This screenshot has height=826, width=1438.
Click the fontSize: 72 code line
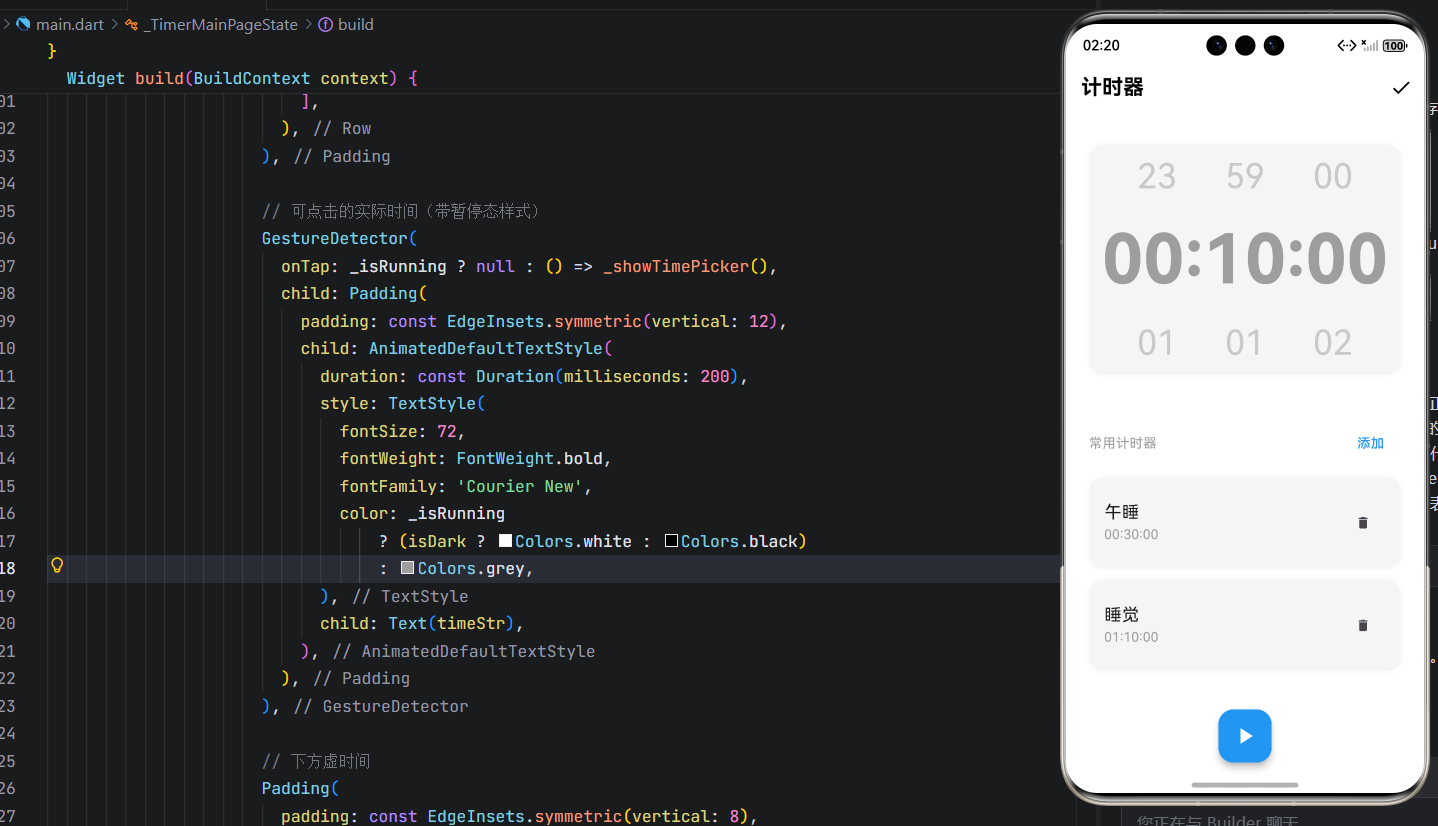tap(403, 431)
